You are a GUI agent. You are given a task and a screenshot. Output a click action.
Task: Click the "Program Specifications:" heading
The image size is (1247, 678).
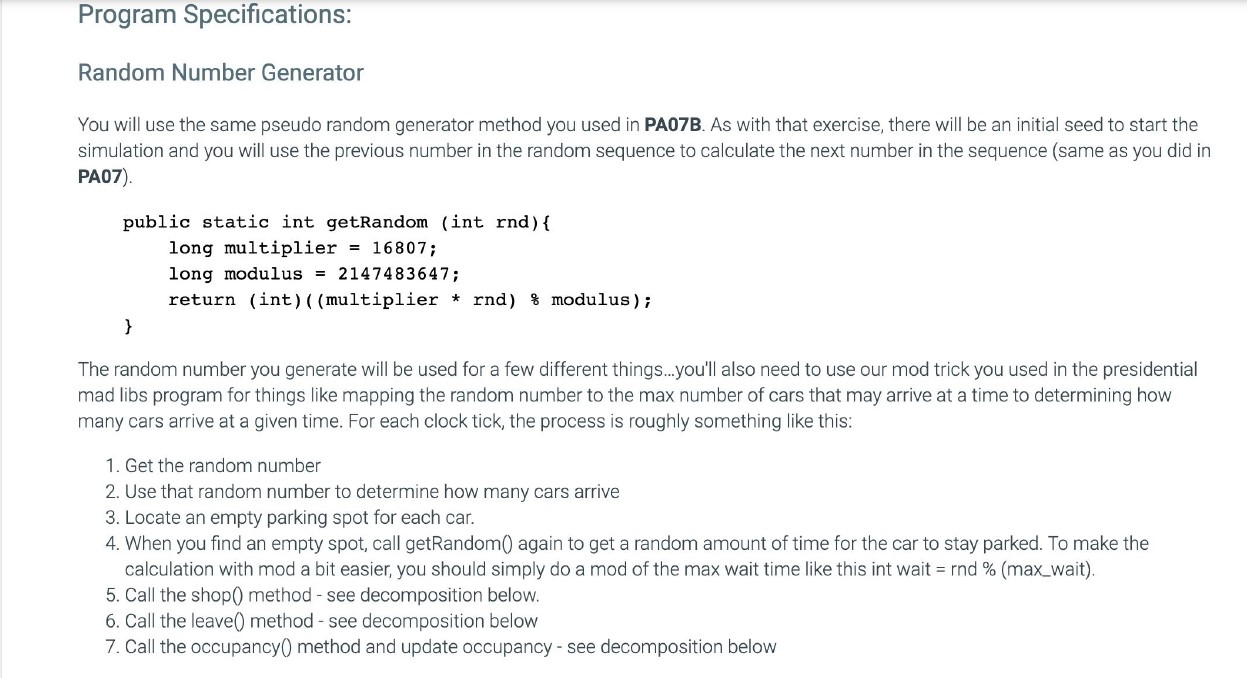(x=214, y=16)
